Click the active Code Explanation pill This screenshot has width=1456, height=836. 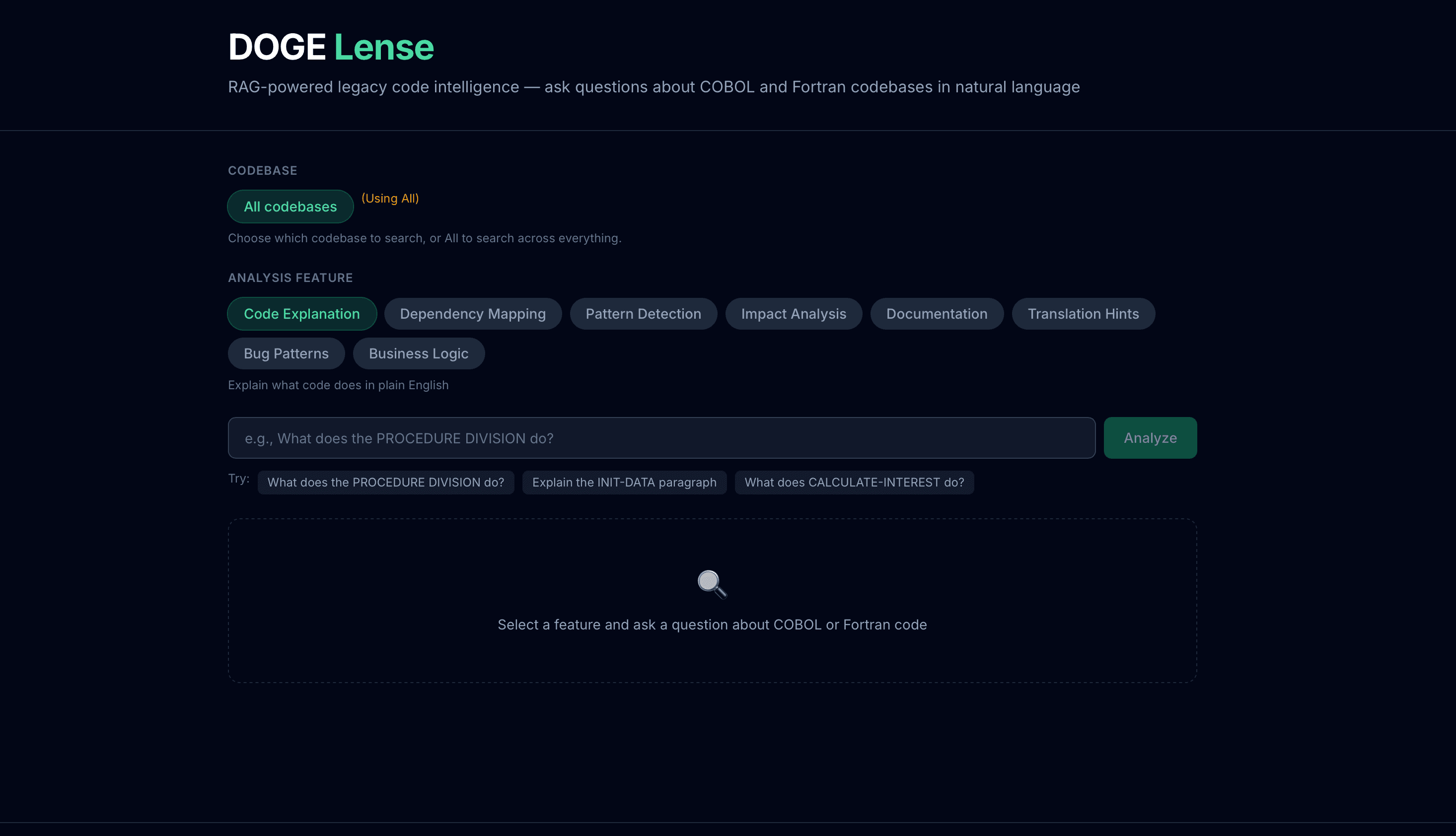click(301, 314)
